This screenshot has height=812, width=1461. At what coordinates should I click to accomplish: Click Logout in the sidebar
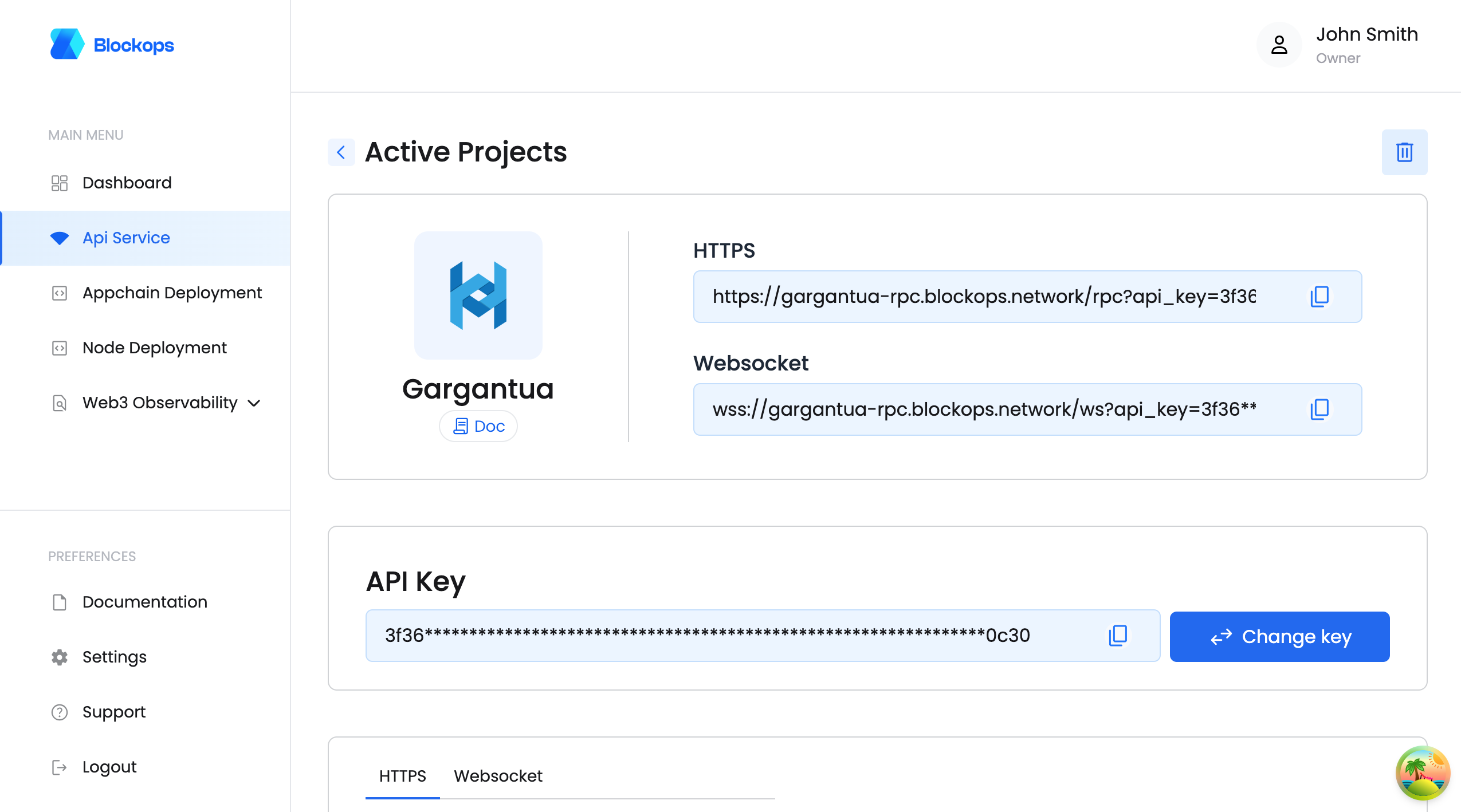click(109, 767)
